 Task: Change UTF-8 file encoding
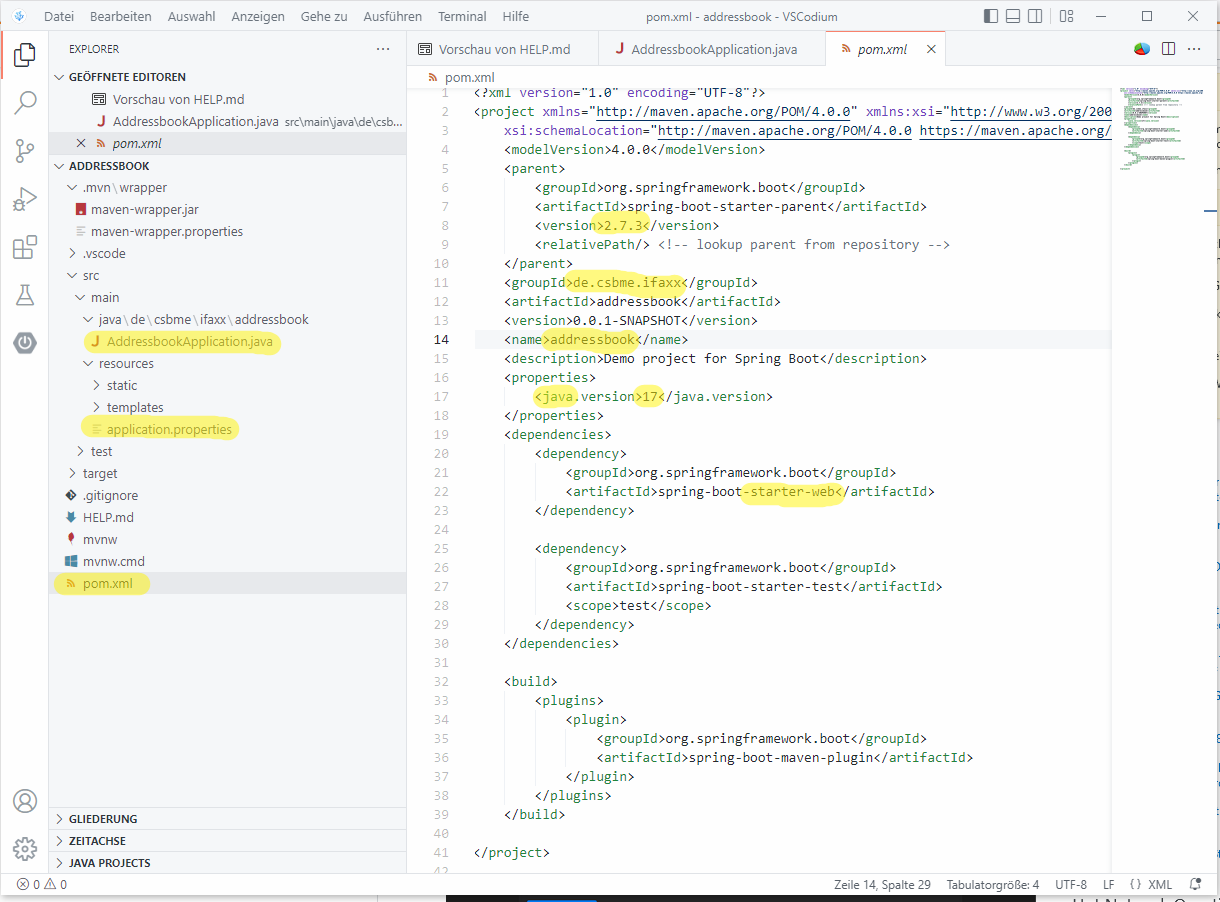point(1071,885)
